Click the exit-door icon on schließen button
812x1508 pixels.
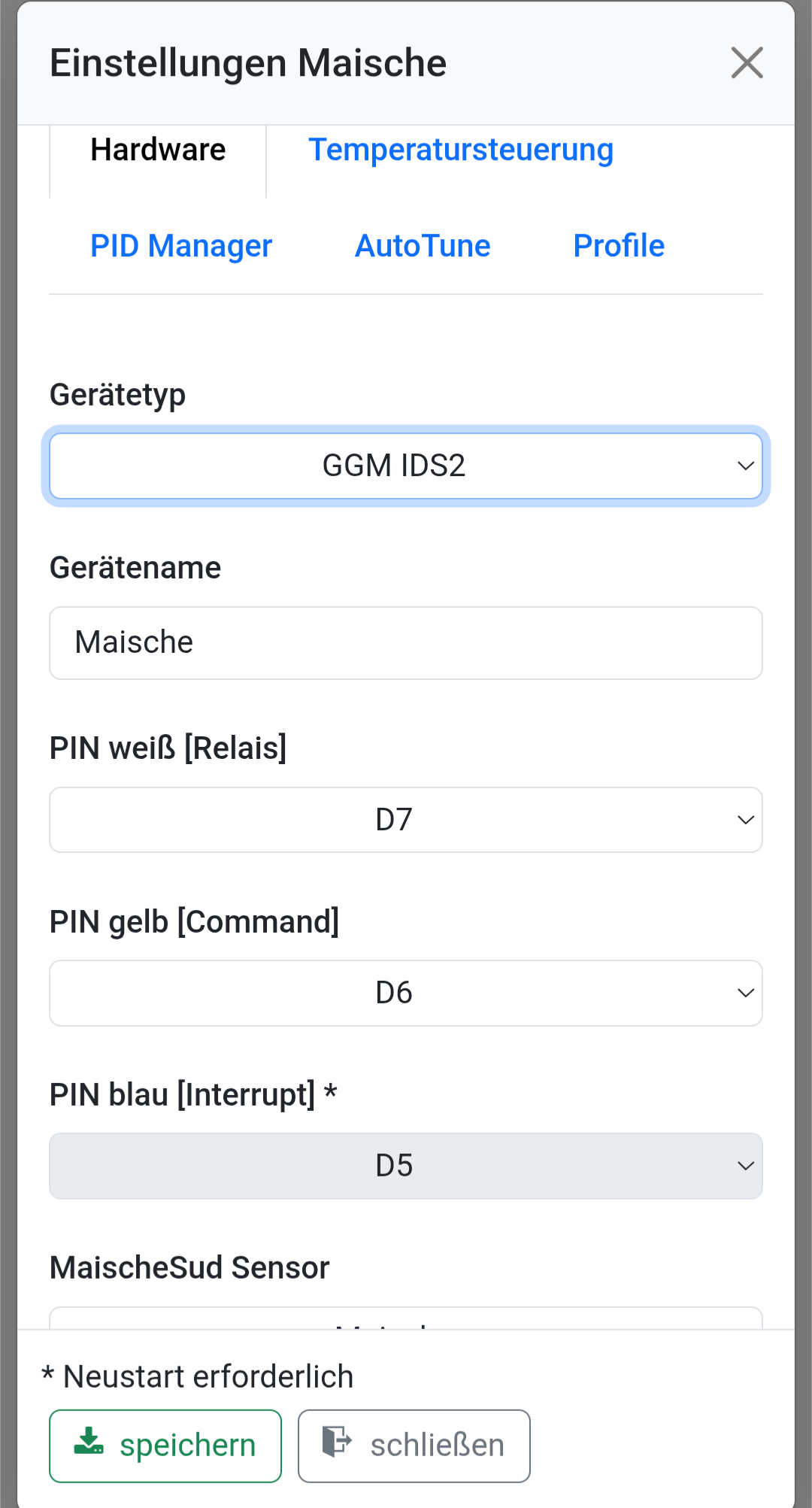(x=336, y=1442)
